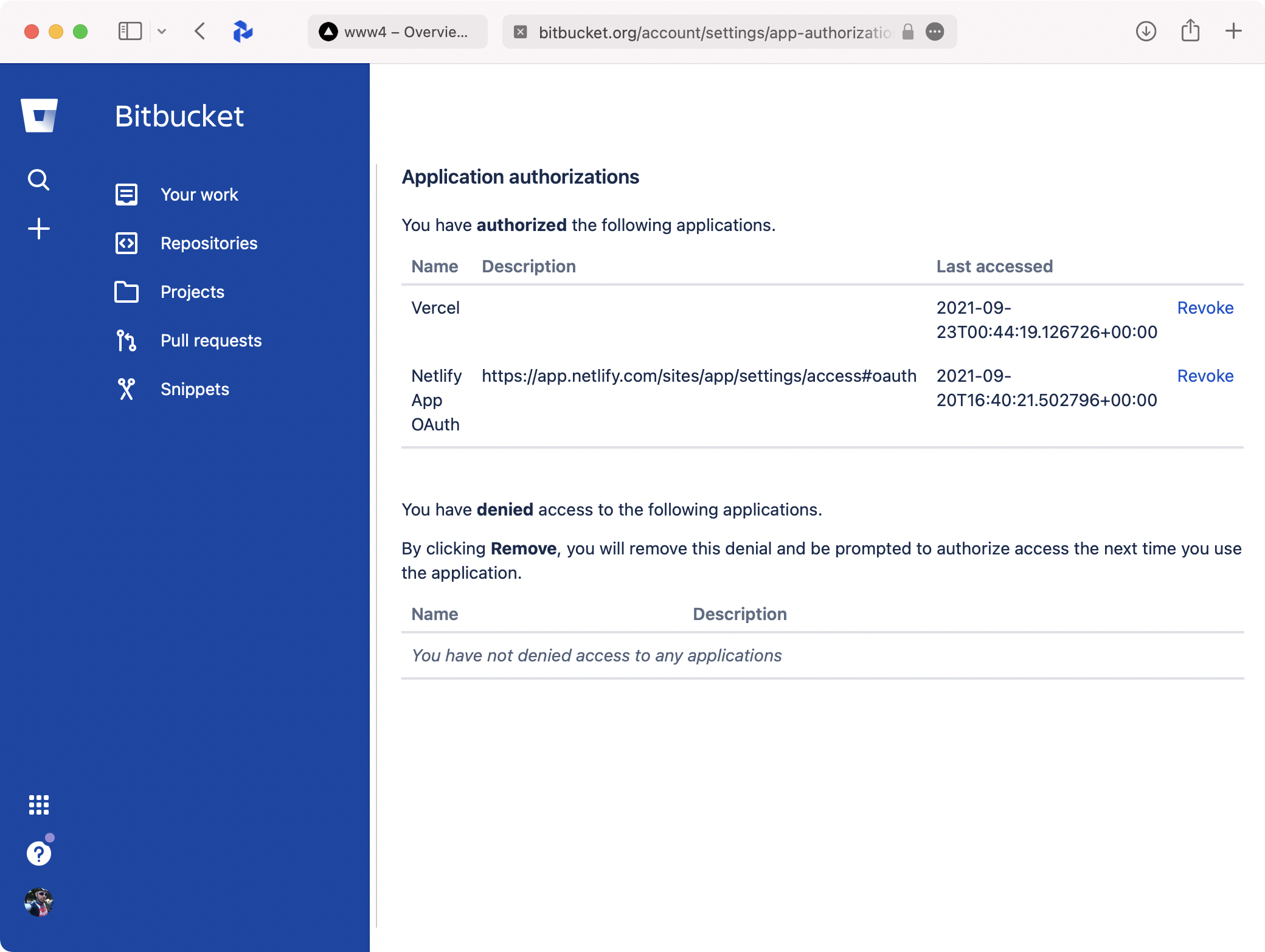Image resolution: width=1265 pixels, height=952 pixels.
Task: Open help via the question mark icon
Action: coord(38,852)
